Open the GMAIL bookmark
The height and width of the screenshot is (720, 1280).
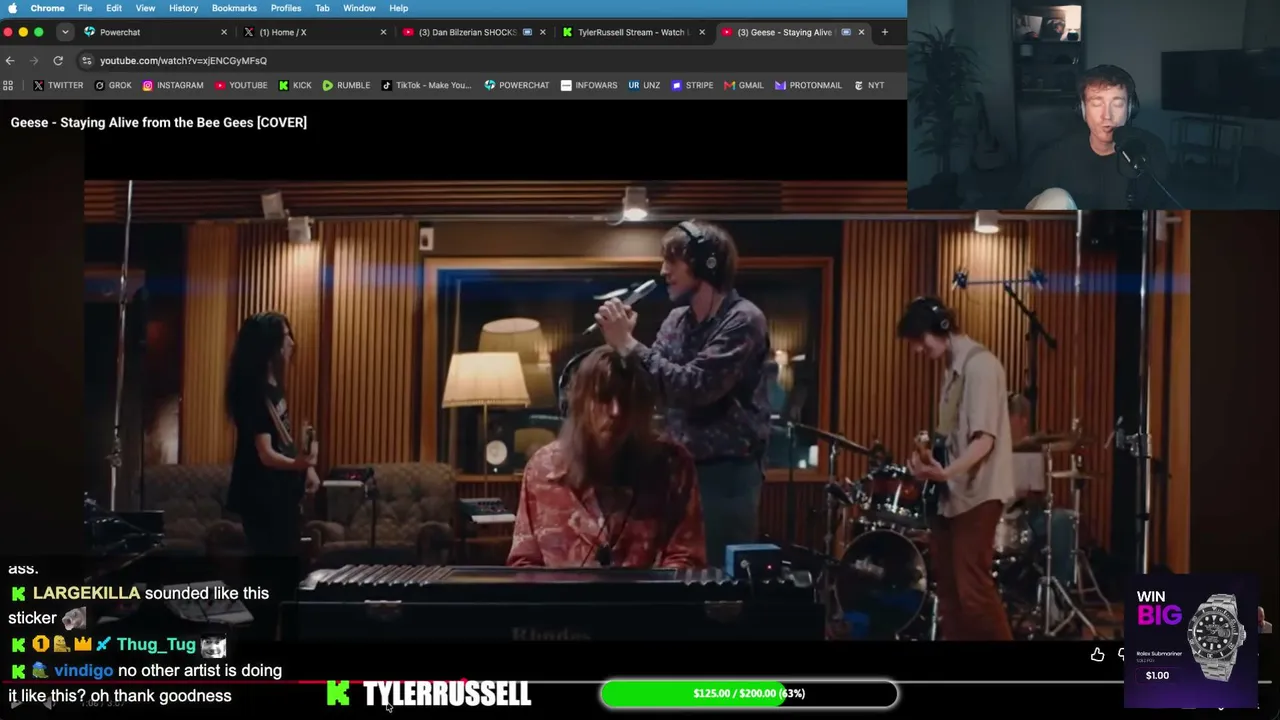tap(744, 85)
